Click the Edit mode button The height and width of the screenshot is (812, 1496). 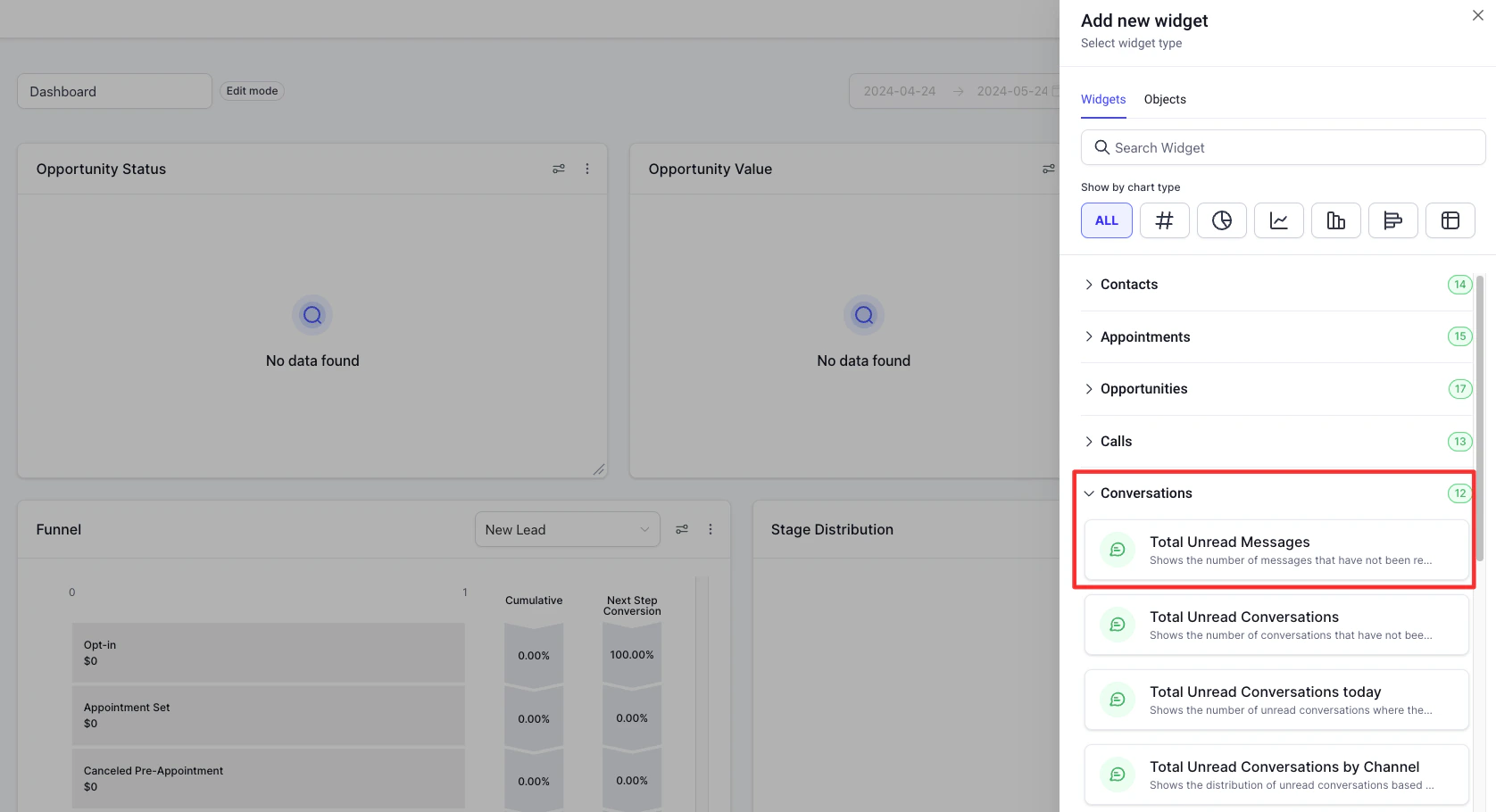252,90
